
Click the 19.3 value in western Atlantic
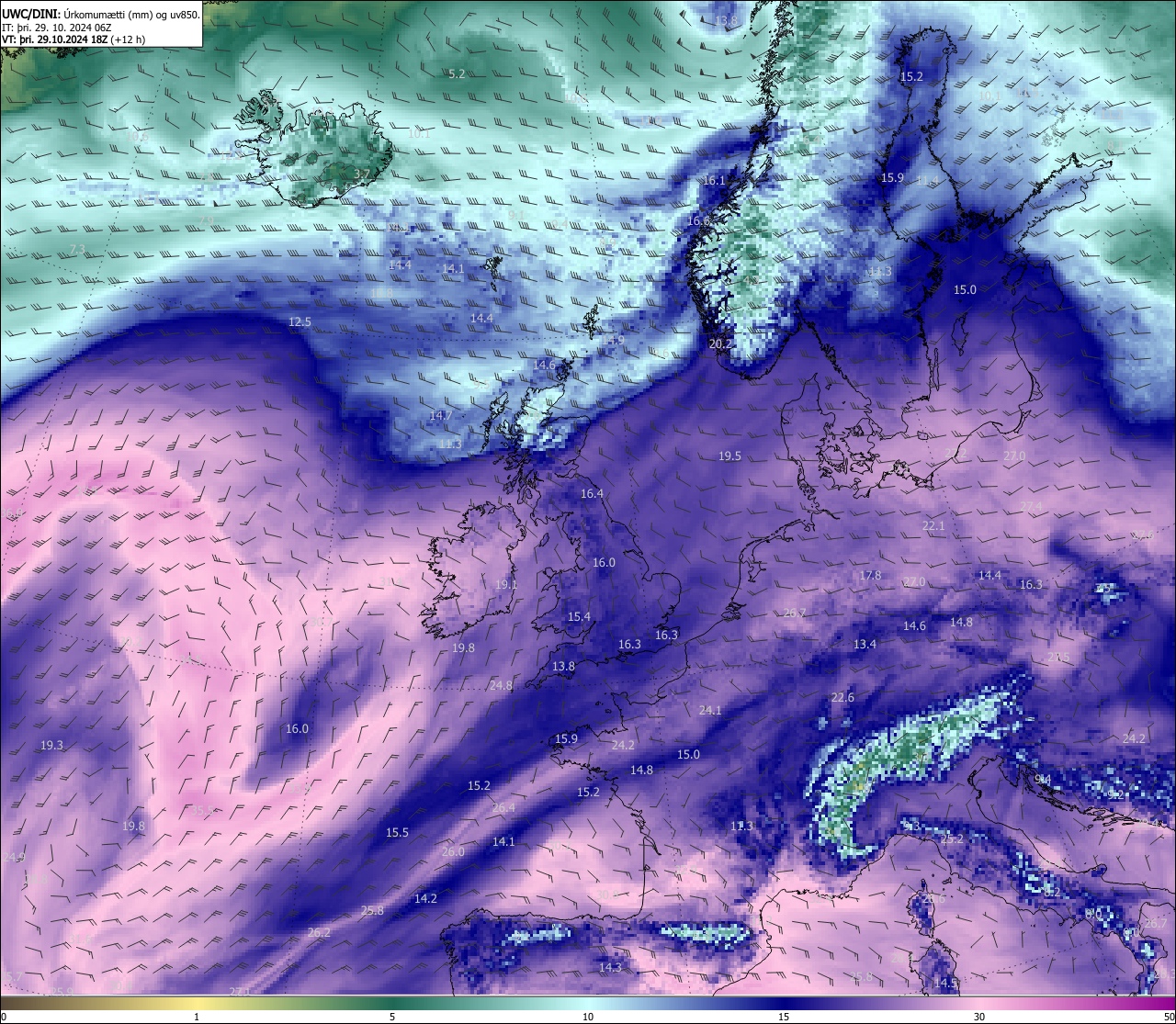point(51,746)
